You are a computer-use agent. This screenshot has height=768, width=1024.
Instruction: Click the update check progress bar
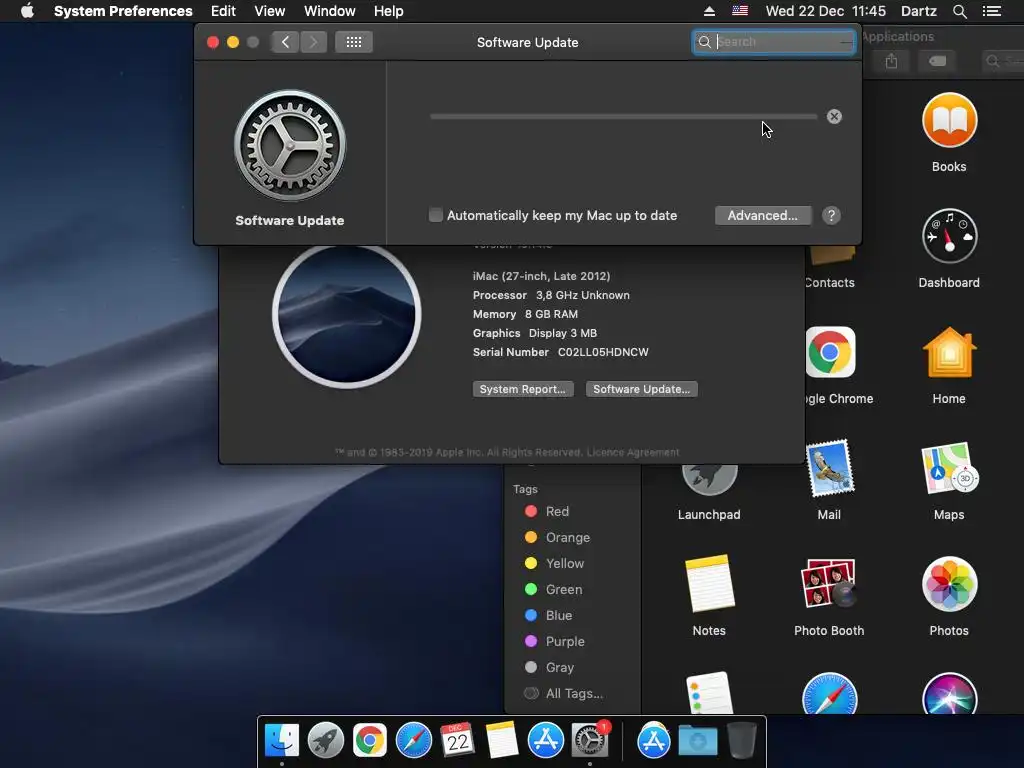point(624,116)
